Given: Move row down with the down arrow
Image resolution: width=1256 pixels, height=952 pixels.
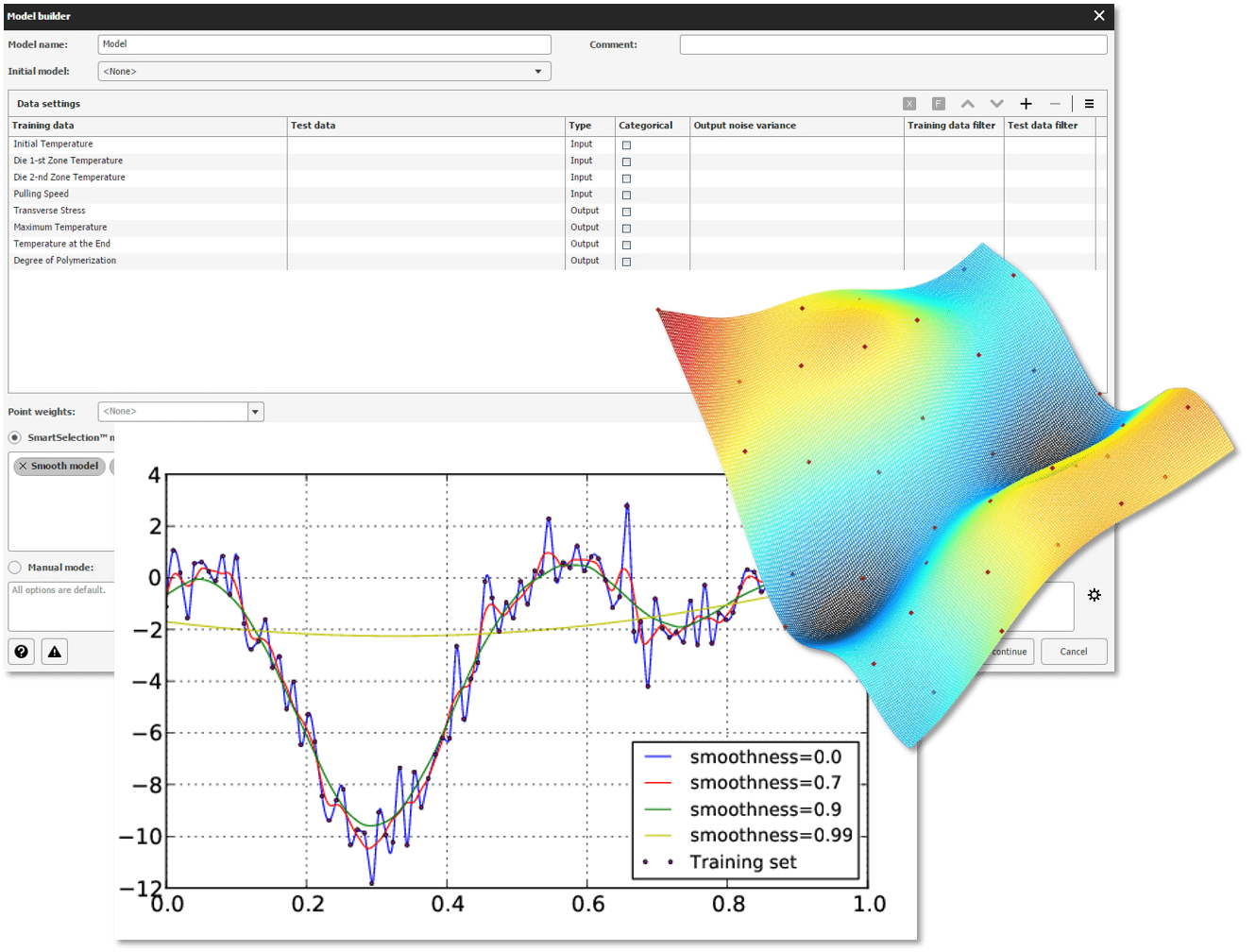Looking at the screenshot, I should pyautogui.click(x=997, y=104).
